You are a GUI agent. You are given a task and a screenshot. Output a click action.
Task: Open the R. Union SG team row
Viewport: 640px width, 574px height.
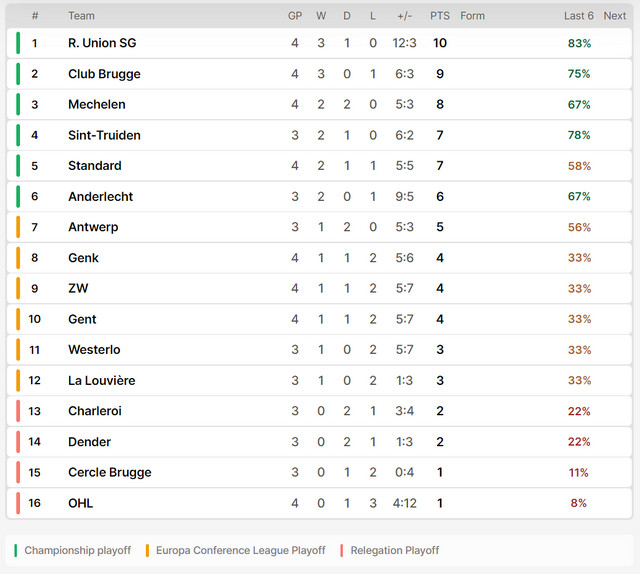(x=319, y=43)
